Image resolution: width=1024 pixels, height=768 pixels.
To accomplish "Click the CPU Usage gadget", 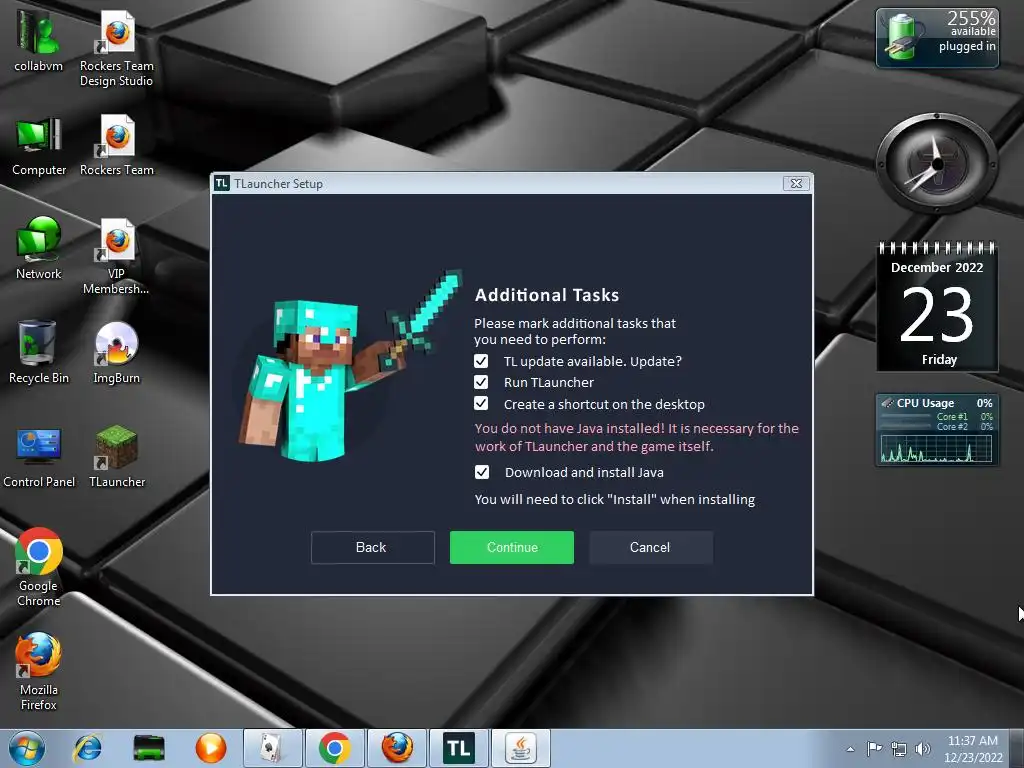I will tap(937, 430).
